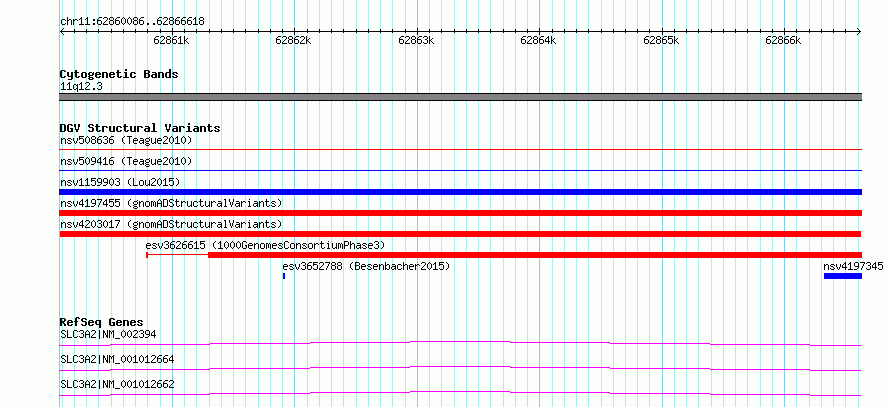Select the Cytogenetic Bands track title

pyautogui.click(x=119, y=74)
